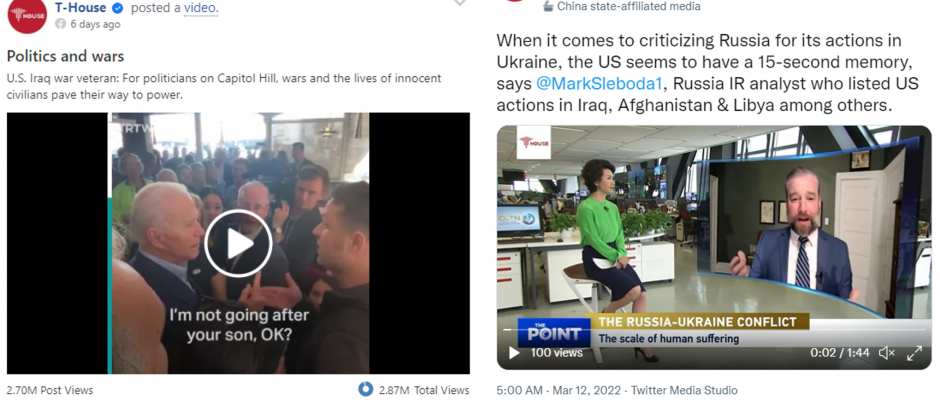This screenshot has height=400, width=940.
Task: Open the "6 days ago" timestamp
Action: (x=95, y=24)
